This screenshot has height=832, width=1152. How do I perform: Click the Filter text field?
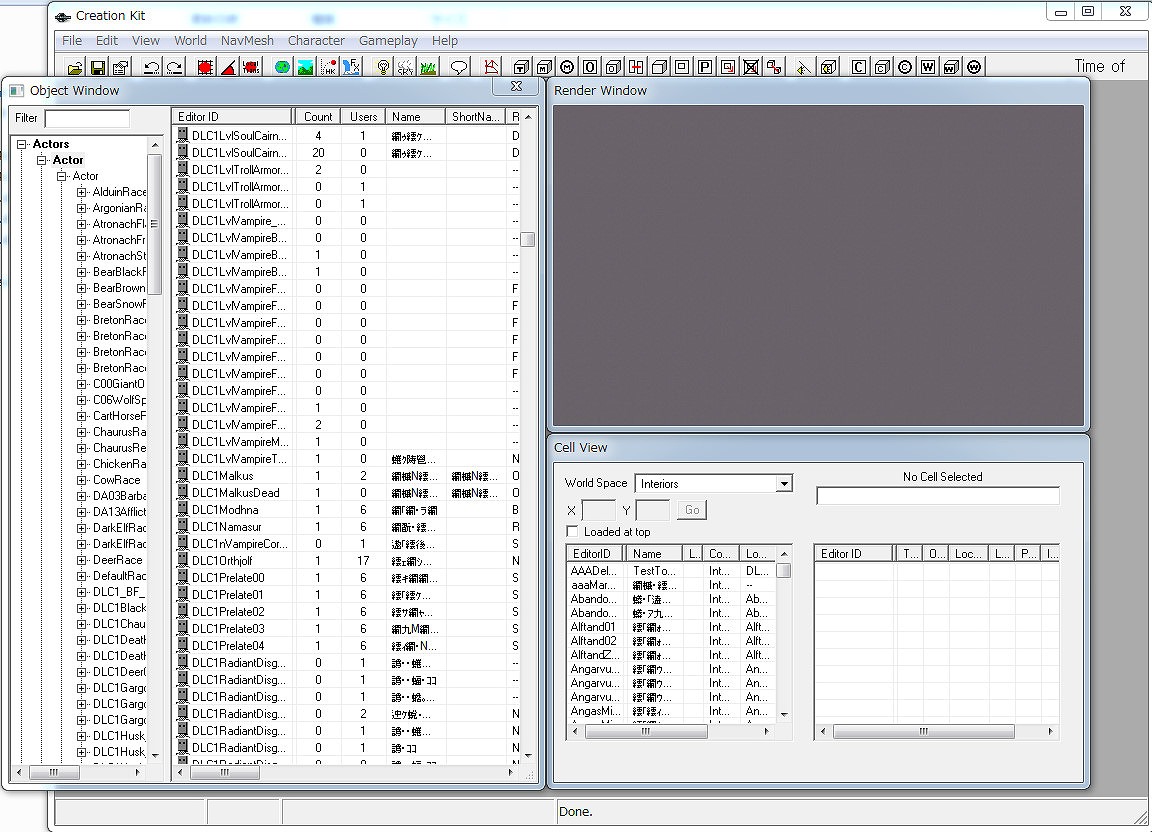click(87, 118)
